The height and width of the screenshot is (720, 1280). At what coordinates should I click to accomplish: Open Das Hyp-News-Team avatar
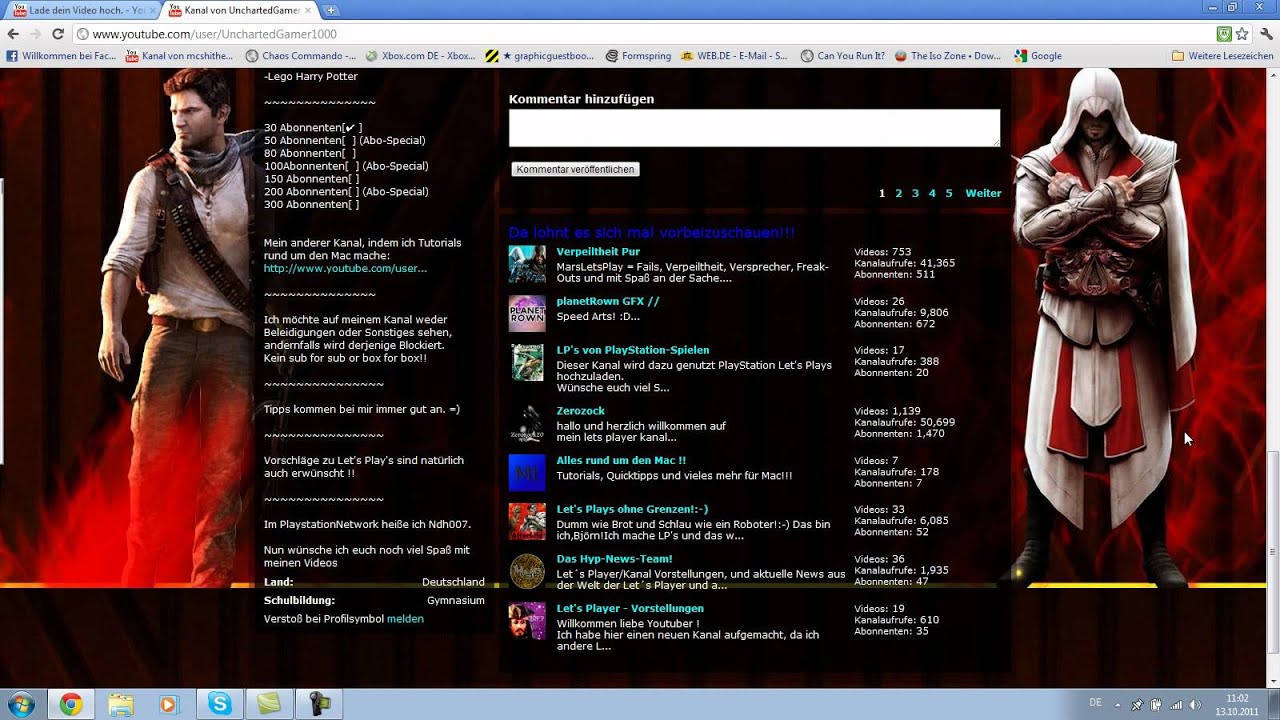(527, 571)
